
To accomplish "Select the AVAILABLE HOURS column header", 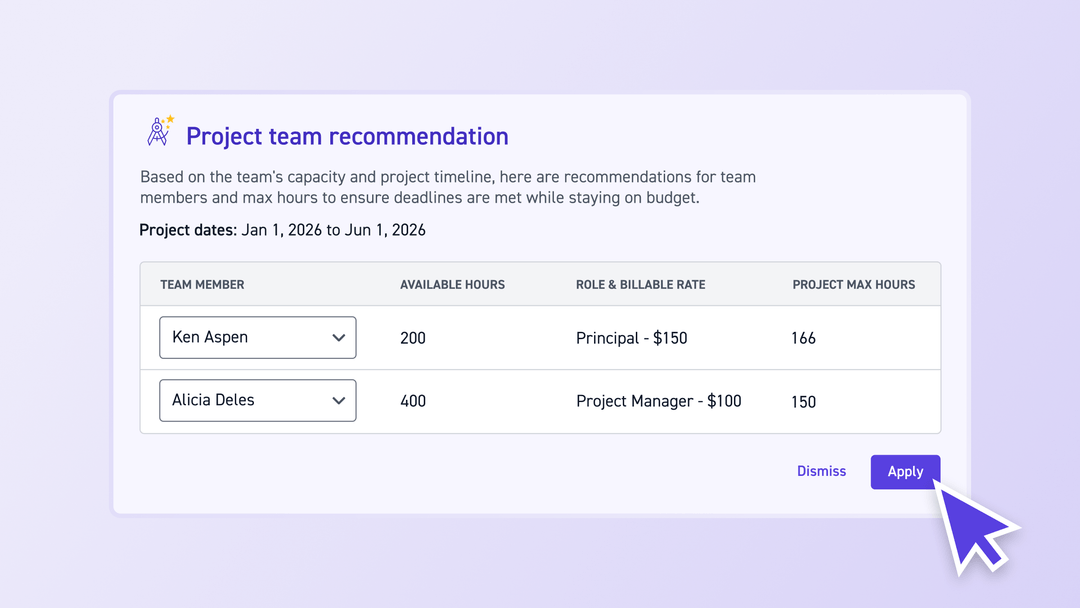I will [x=452, y=284].
